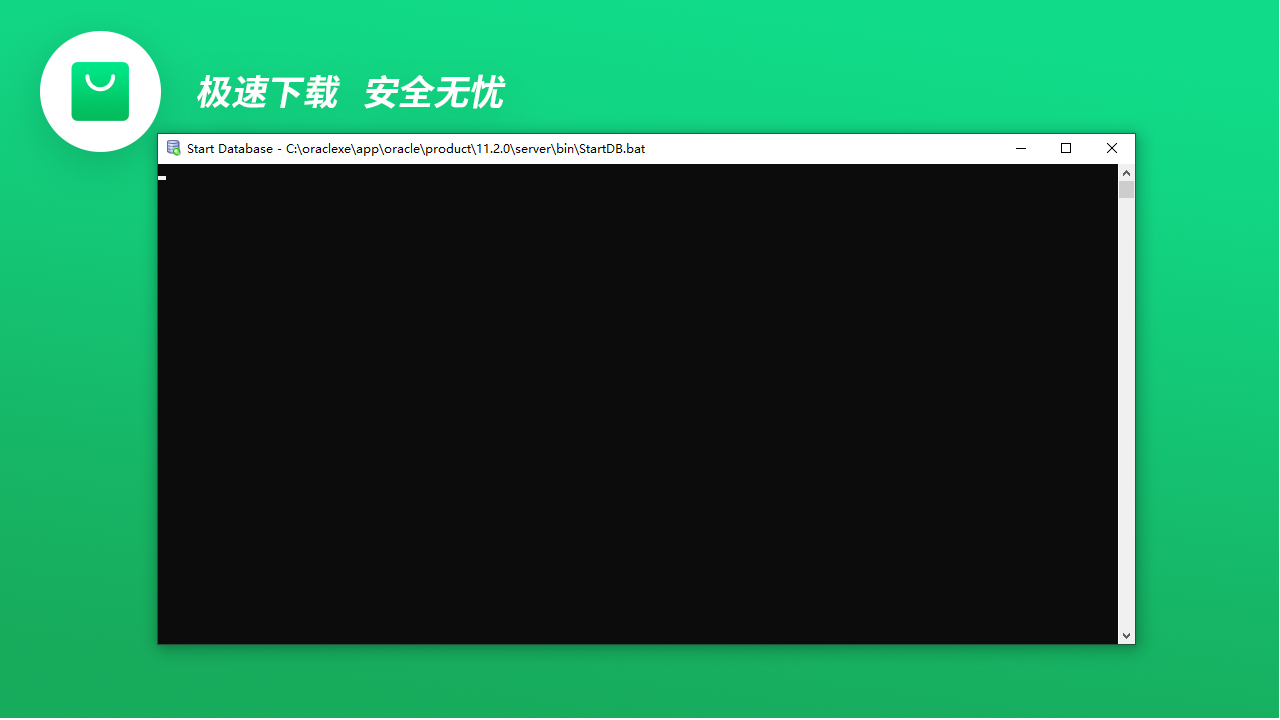
Task: Click the blinking cursor block in the console
Action: tap(162, 177)
